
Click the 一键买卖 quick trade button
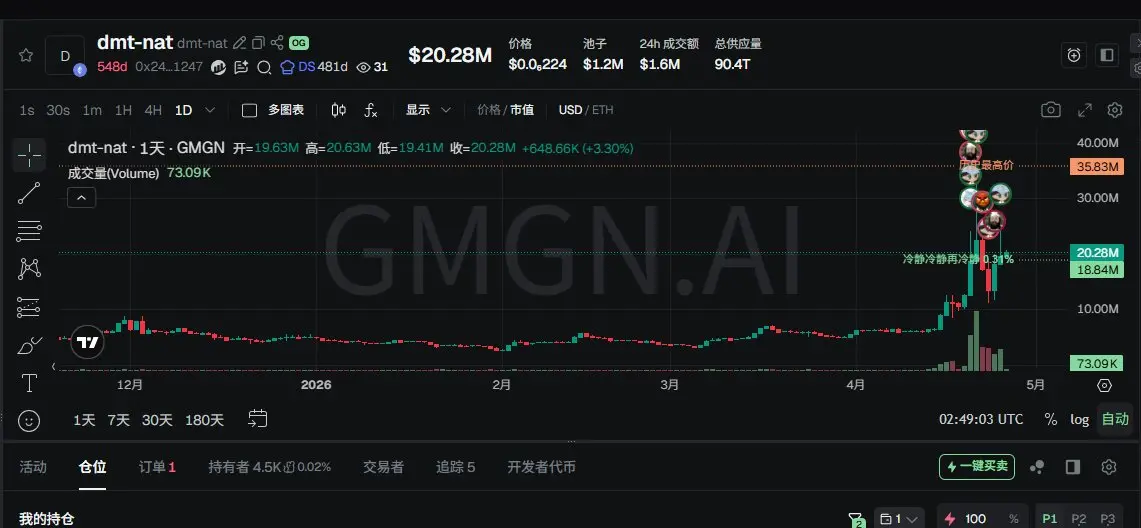(x=977, y=466)
